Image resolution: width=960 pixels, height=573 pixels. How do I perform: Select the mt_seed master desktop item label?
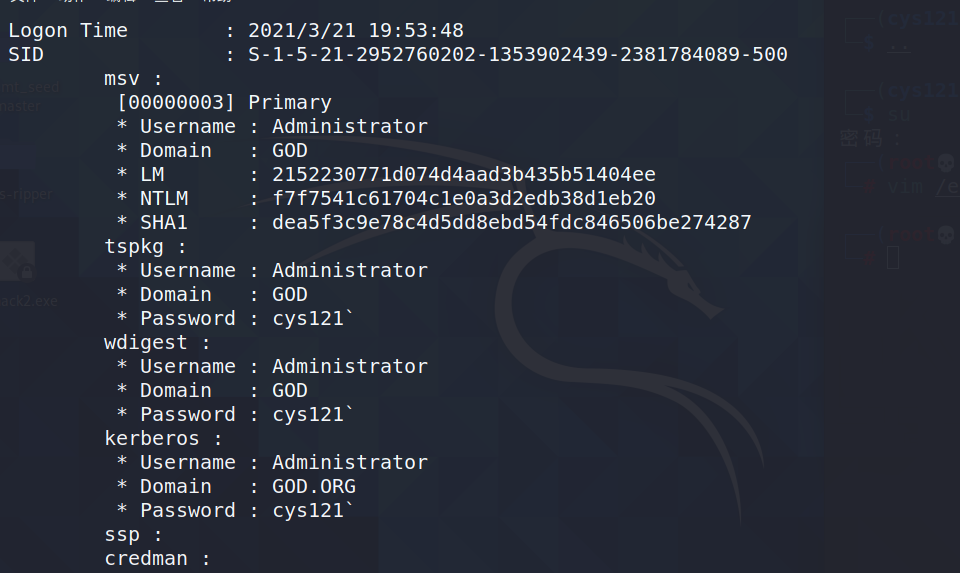[x=29, y=96]
